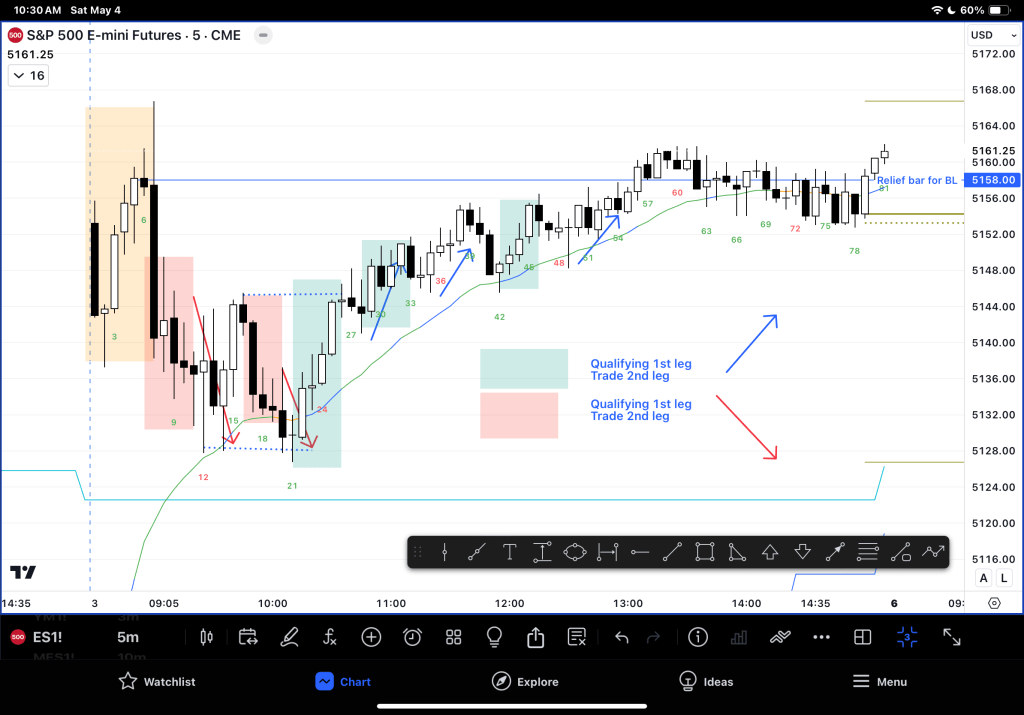The image size is (1024, 715).
Task: Toggle the blue drawing-lock icon with the 3
Action: [x=907, y=637]
